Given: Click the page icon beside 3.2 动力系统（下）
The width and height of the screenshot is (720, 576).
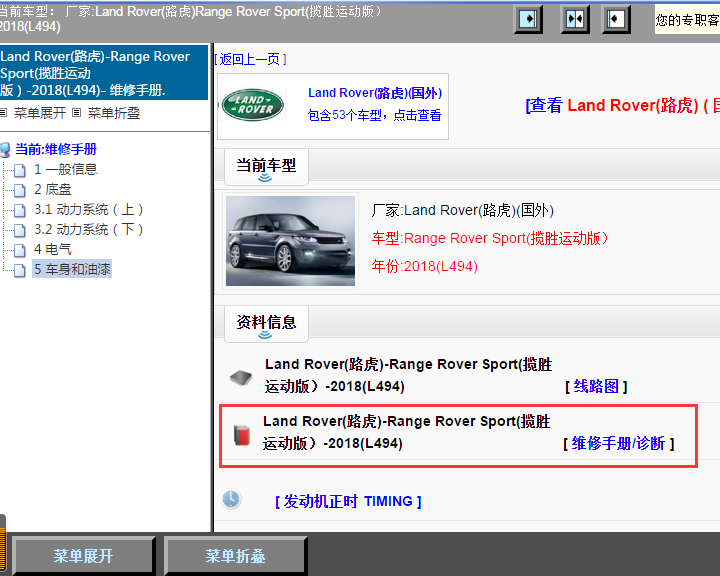Looking at the screenshot, I should coord(20,230).
